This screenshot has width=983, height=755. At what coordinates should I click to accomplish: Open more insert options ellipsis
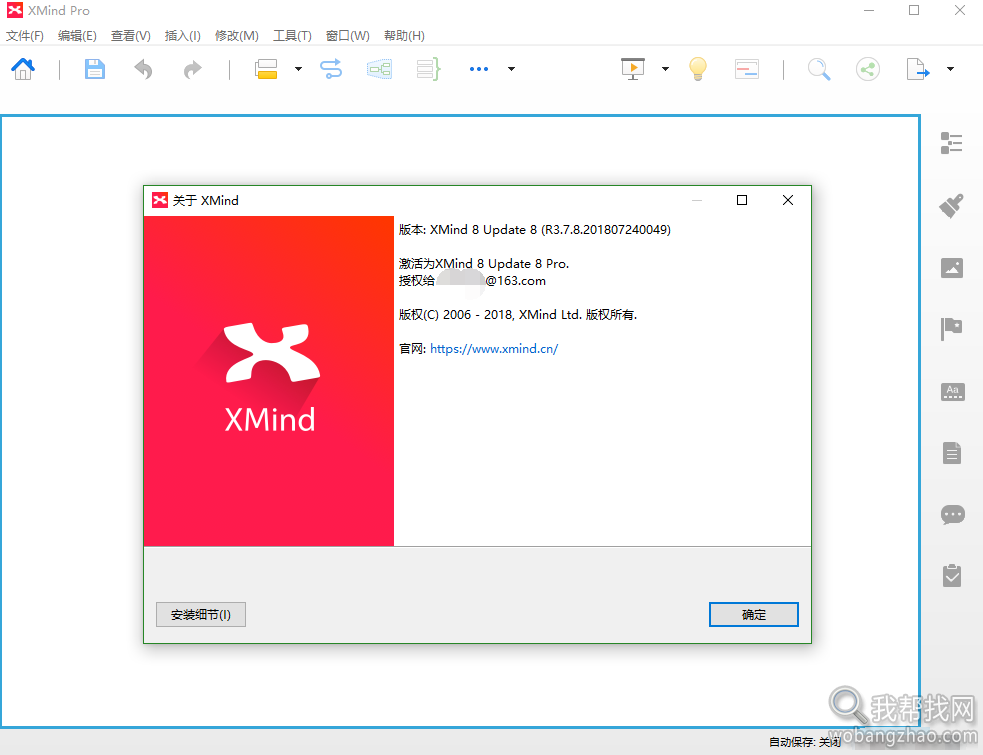click(479, 69)
